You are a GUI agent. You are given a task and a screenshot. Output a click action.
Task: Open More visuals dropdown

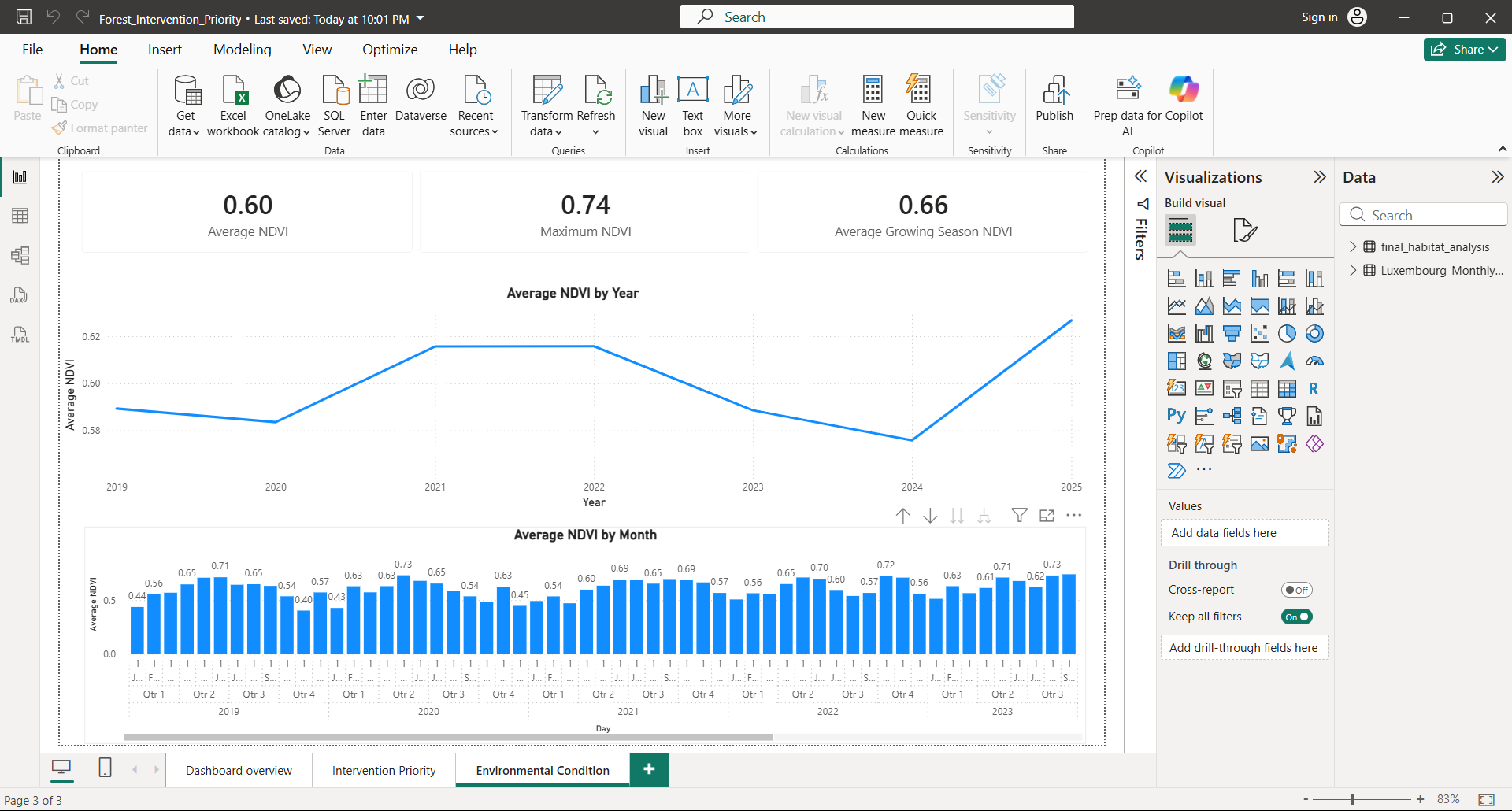click(736, 106)
